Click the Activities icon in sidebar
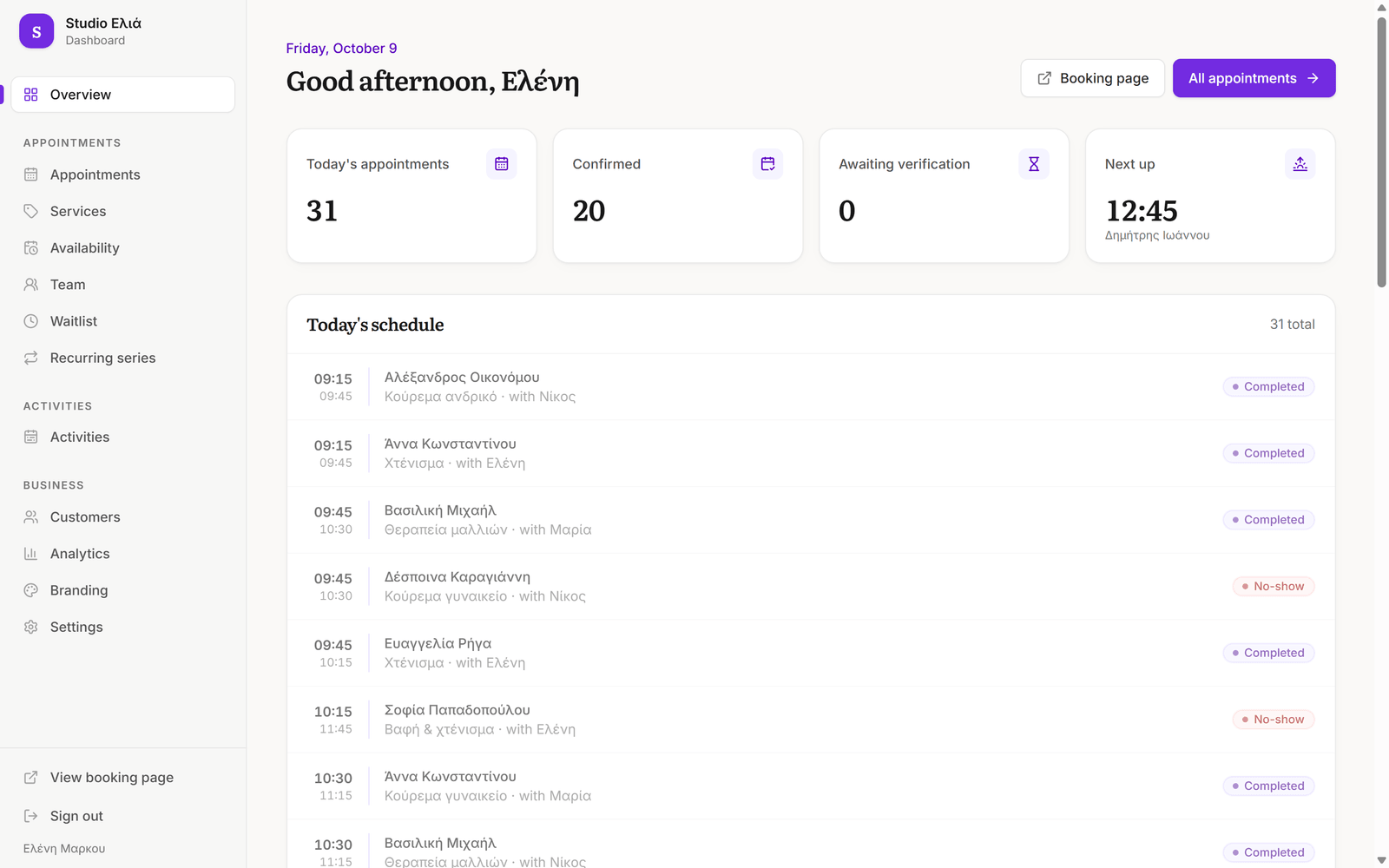Viewport: 1389px width, 868px height. click(31, 437)
